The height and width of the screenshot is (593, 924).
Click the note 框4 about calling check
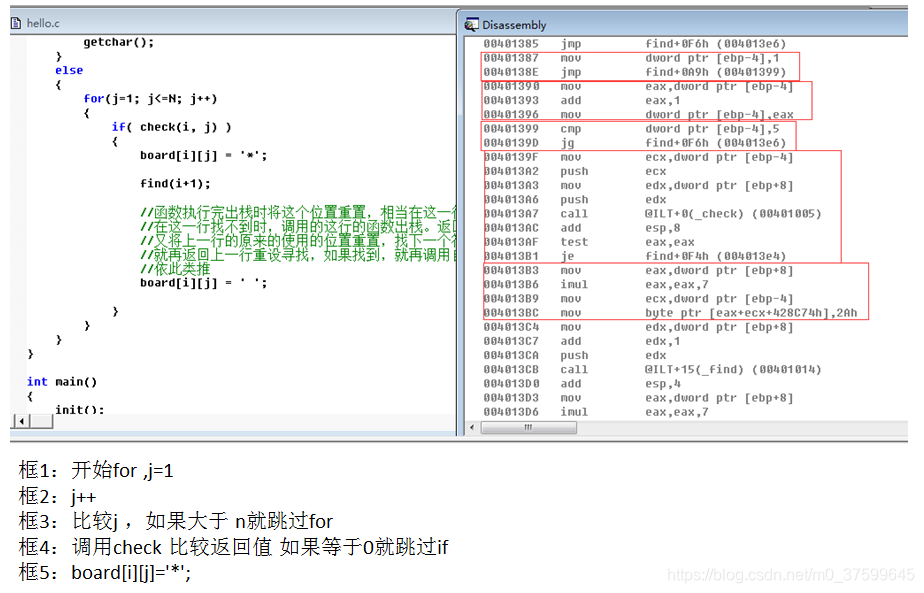point(233,547)
